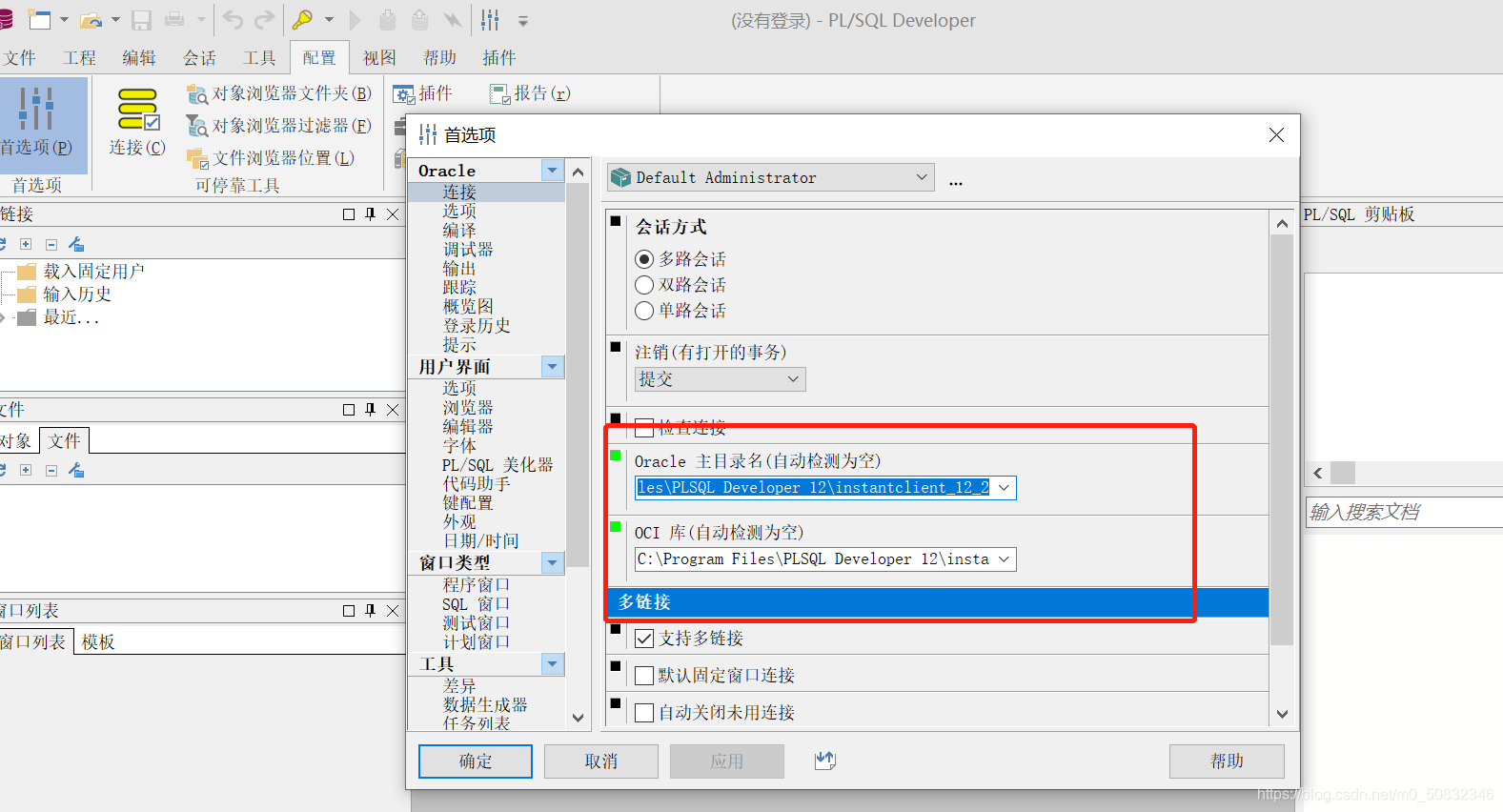Select 登录历史 in preferences list
Viewport: 1503px width, 812px height.
[x=477, y=326]
